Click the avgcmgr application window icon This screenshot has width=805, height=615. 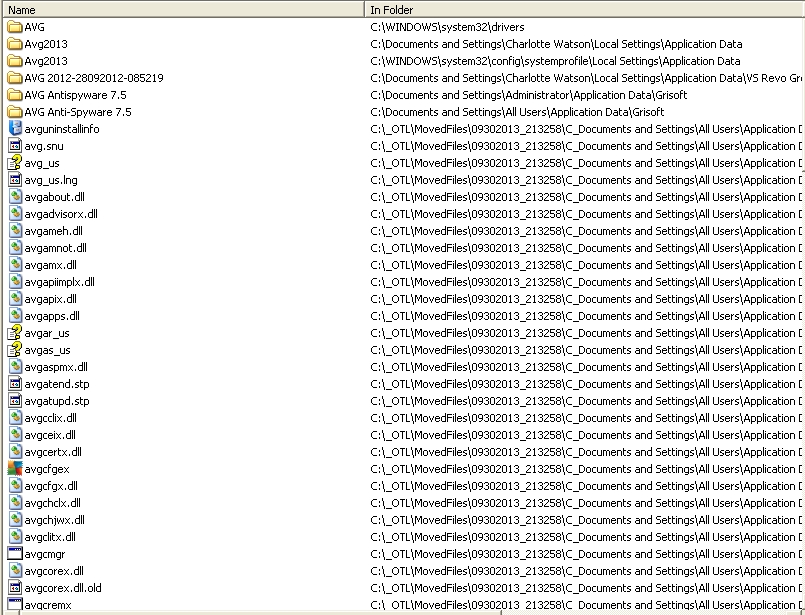coord(15,553)
